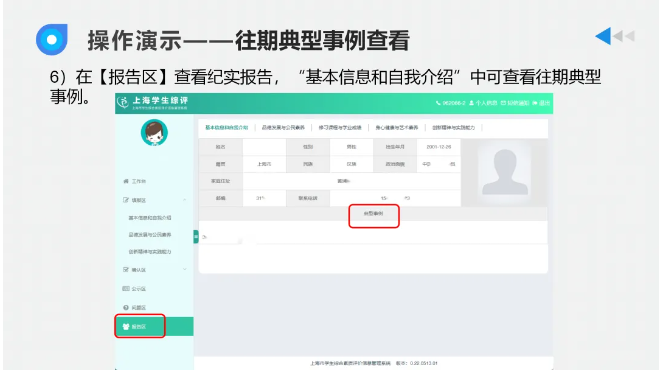Viewport: 659px width, 376px height.
Task: Select sidebar item 品德发展与公民素养
Action: 150,235
